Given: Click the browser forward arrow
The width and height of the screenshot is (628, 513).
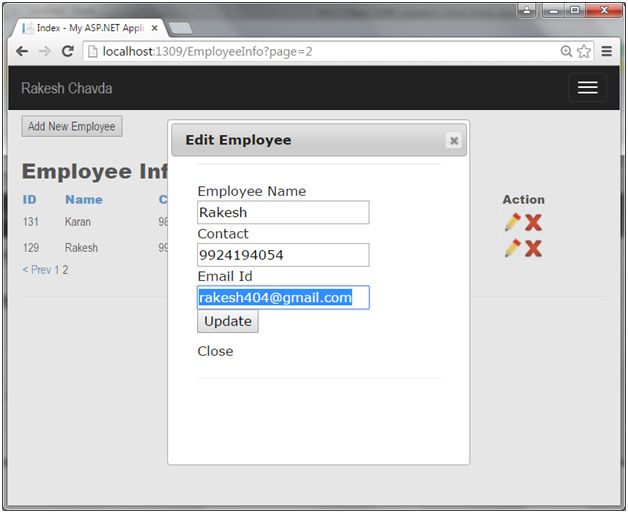Looking at the screenshot, I should (x=45, y=51).
